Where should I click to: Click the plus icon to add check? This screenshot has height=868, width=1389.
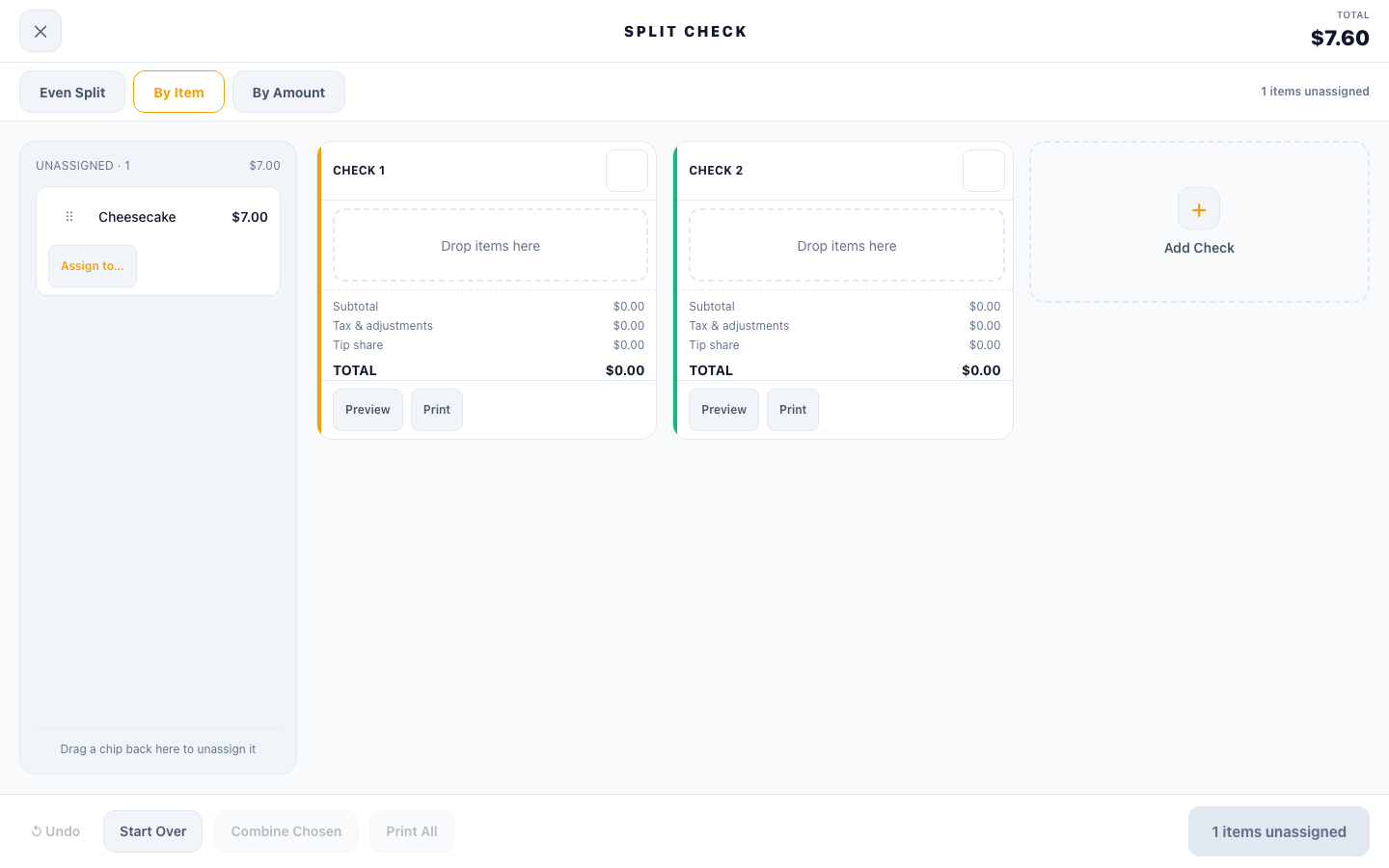[x=1199, y=208]
